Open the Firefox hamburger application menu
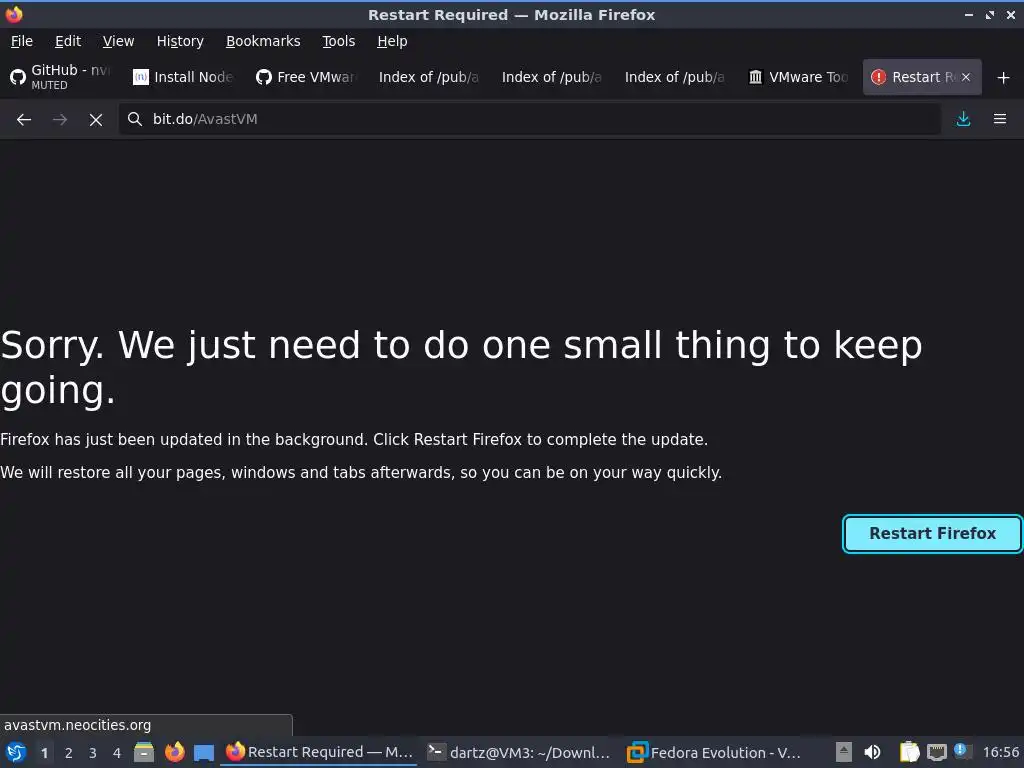Screen dimensions: 1024x768 pos(999,119)
